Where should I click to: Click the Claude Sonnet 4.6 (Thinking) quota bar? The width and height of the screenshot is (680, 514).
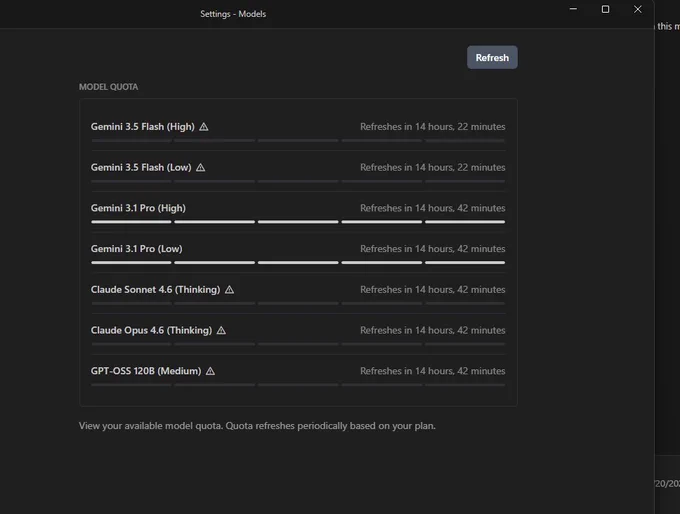click(x=298, y=303)
